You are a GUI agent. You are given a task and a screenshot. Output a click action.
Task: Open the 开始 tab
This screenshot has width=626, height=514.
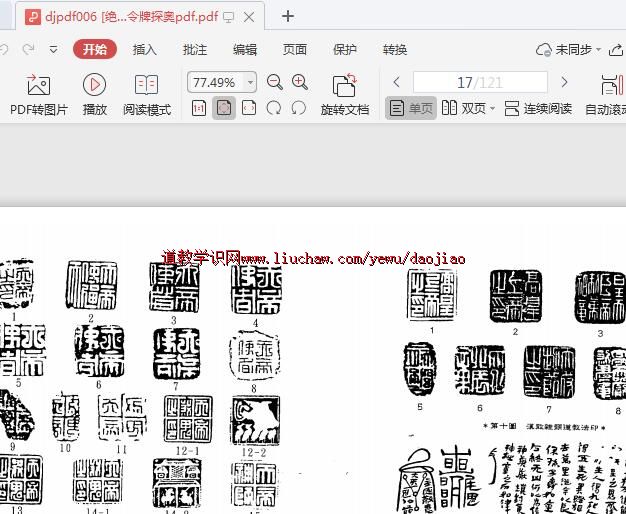pyautogui.click(x=95, y=50)
